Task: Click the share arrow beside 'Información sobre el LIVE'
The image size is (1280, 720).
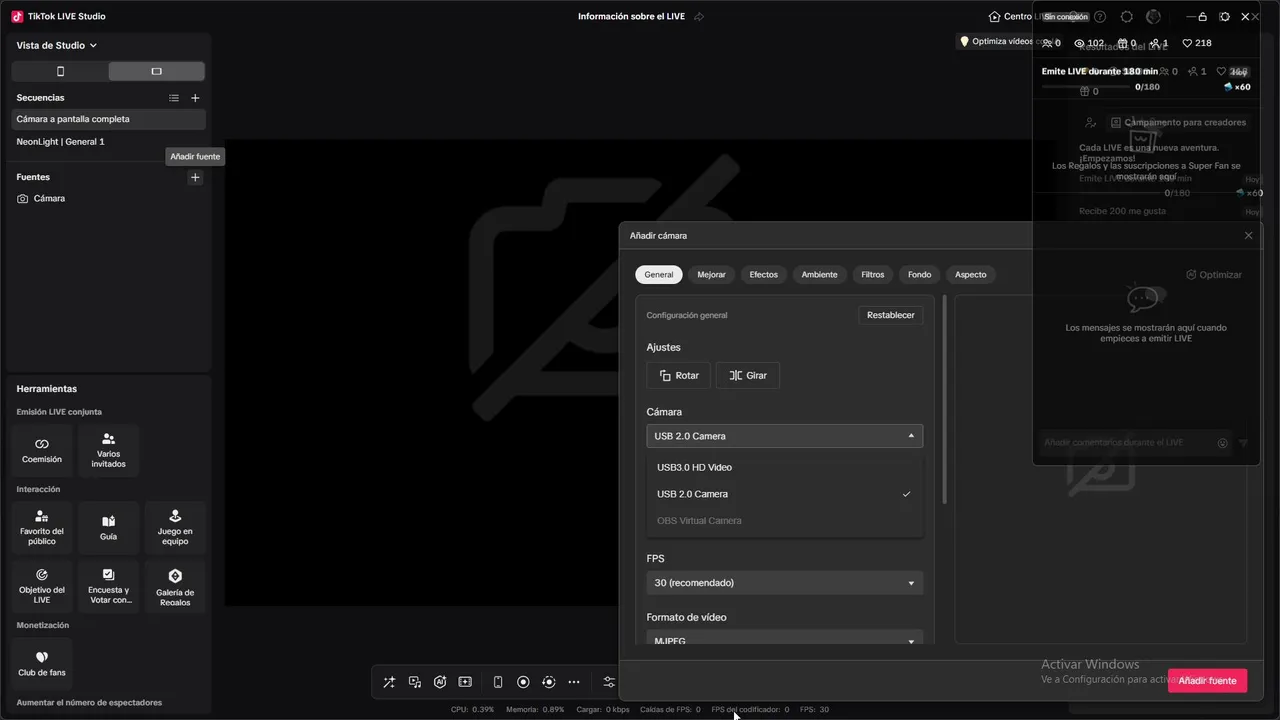Action: click(x=699, y=17)
